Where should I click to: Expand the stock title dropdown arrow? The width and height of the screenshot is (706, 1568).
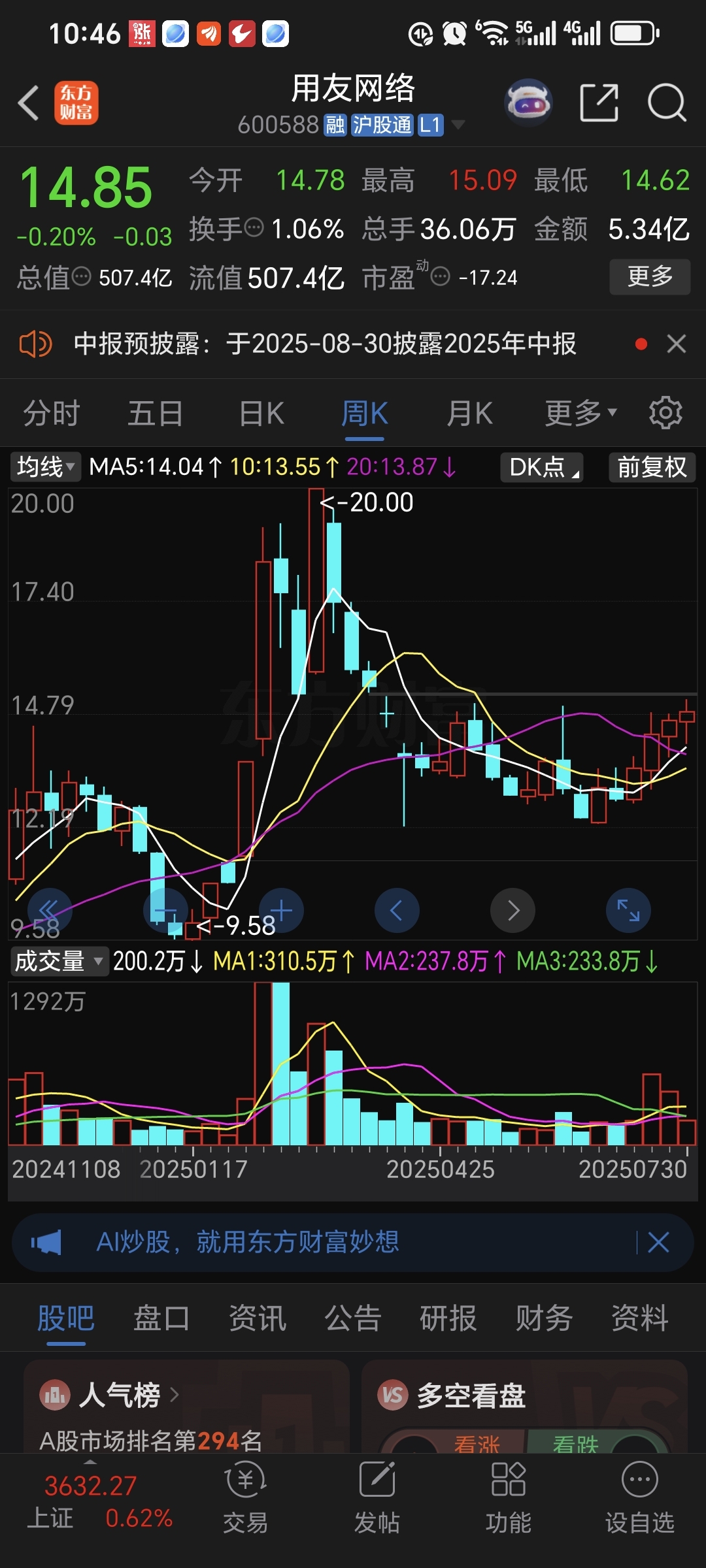pyautogui.click(x=458, y=125)
